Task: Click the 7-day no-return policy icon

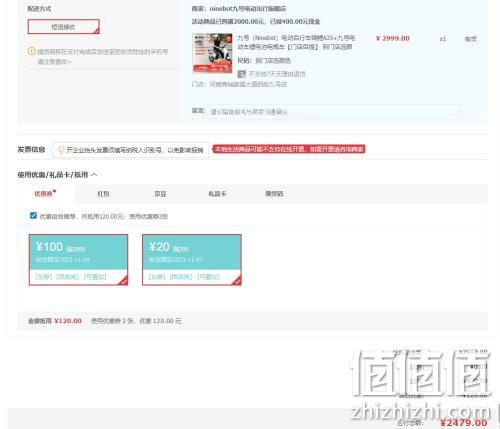Action: coord(241,74)
